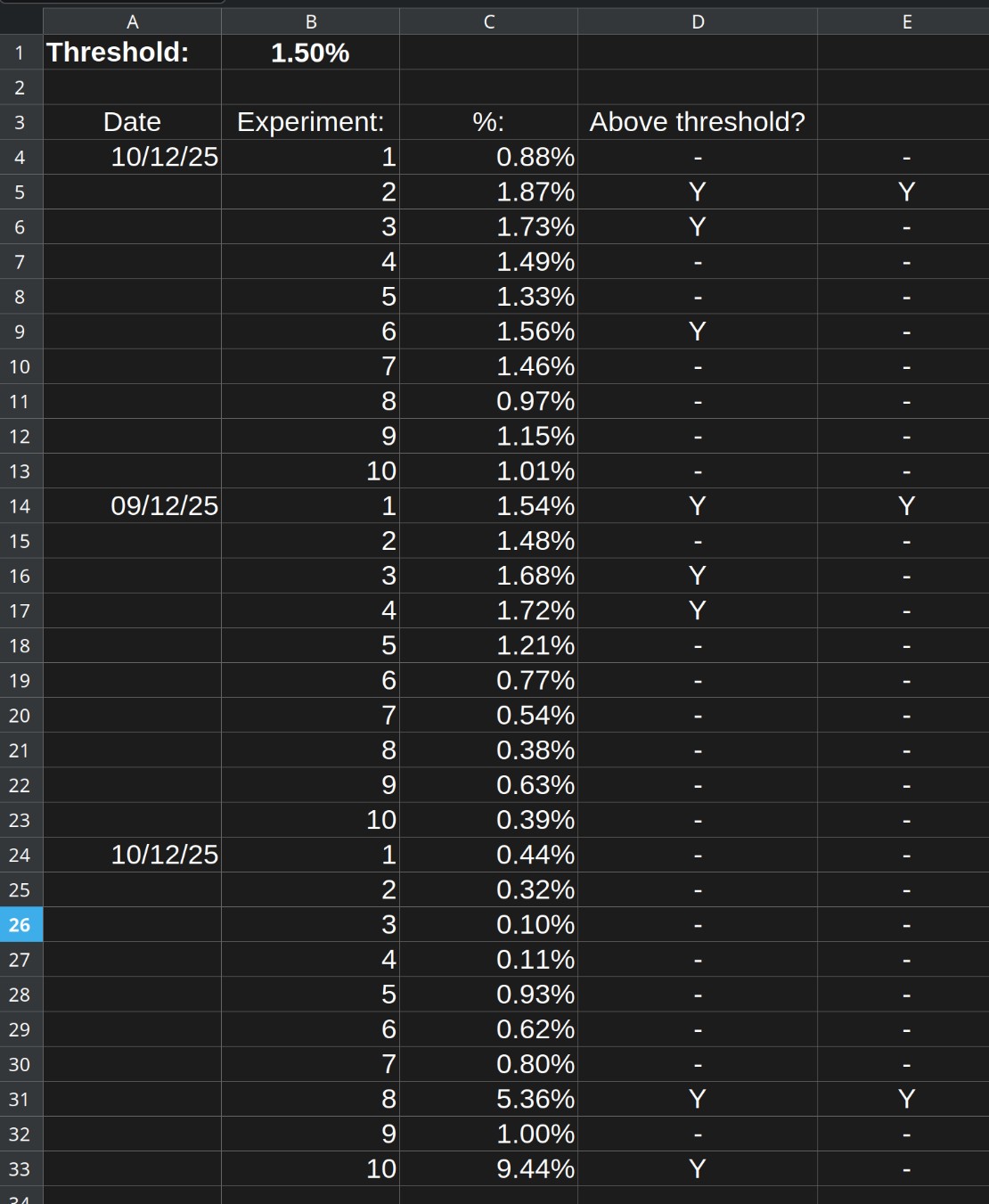Select row 1 via its row number

[20, 53]
